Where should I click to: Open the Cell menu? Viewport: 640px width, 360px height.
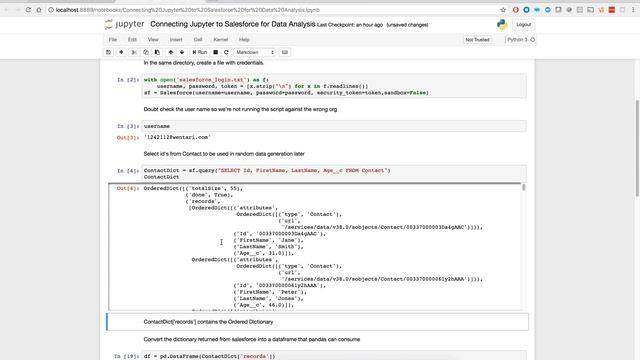click(x=198, y=40)
